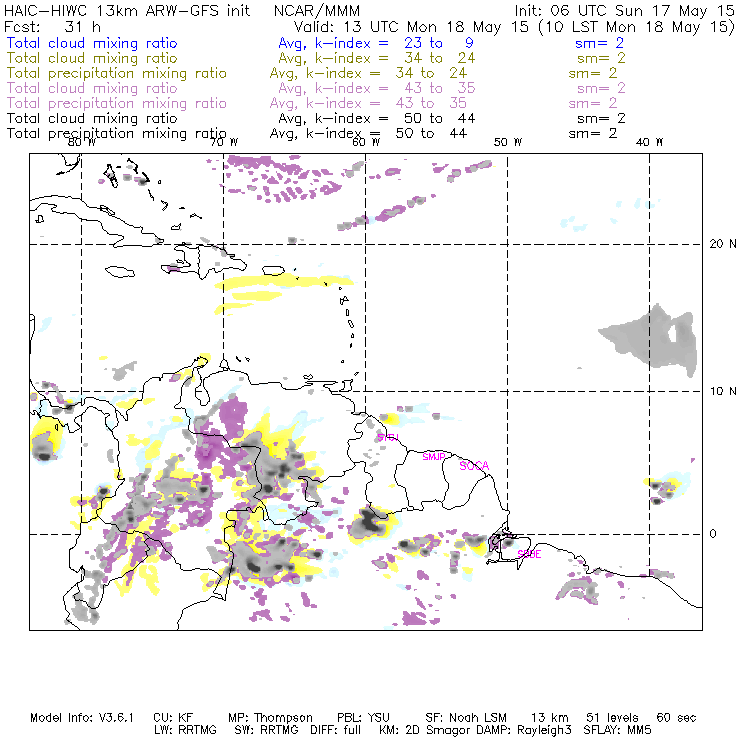740x740 pixels.
Task: Click the SOCA station marker on the map
Action: pyautogui.click(x=474, y=466)
